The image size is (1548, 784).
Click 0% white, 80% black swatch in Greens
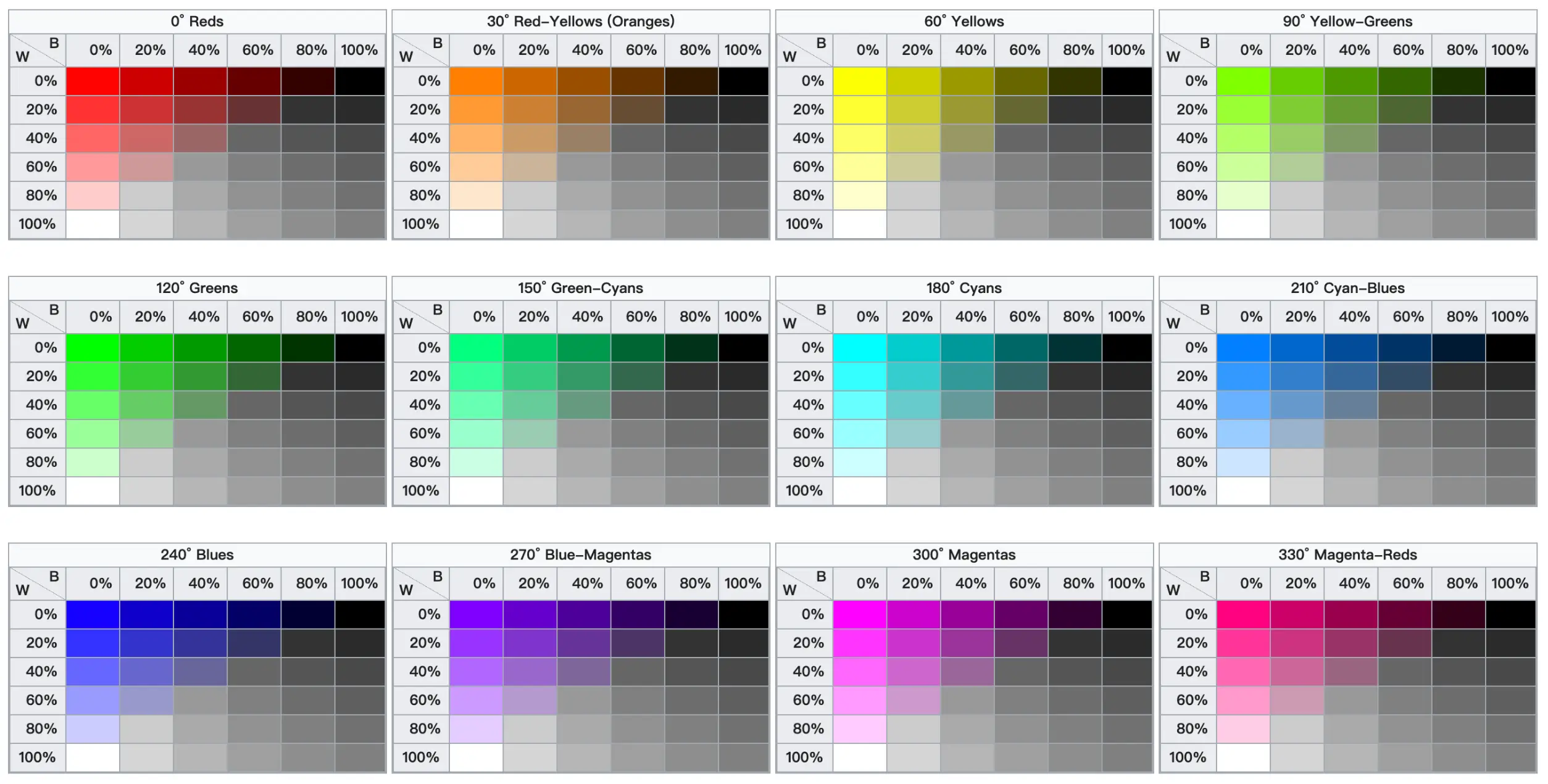pos(307,348)
